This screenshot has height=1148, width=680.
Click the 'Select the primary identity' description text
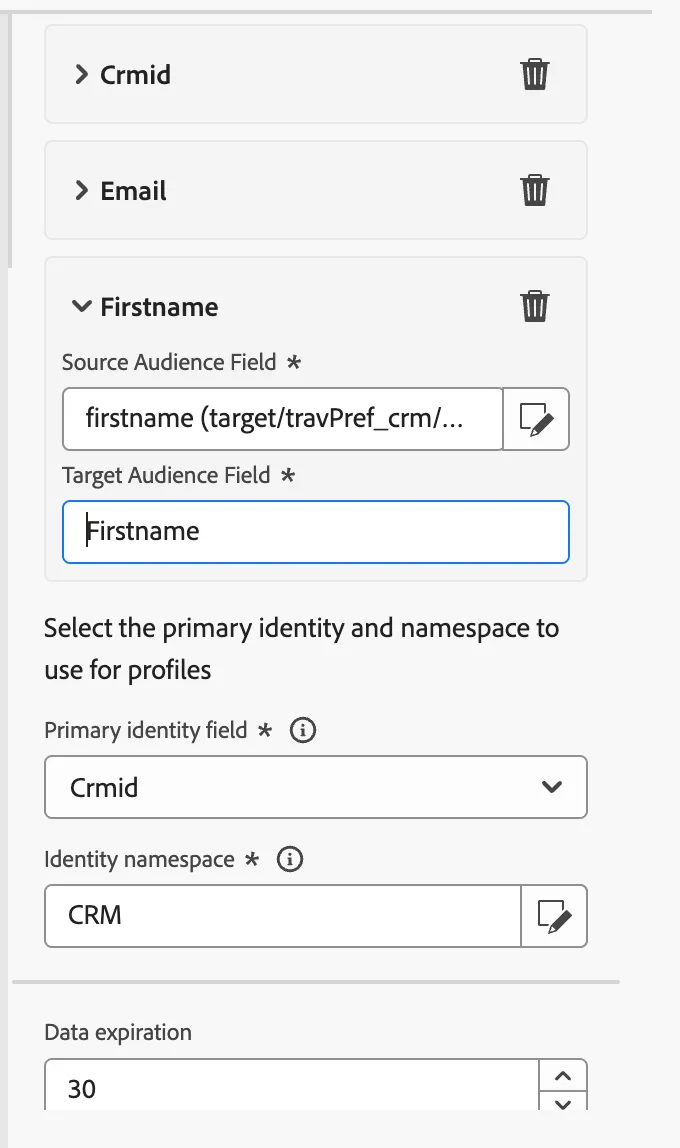tap(302, 649)
